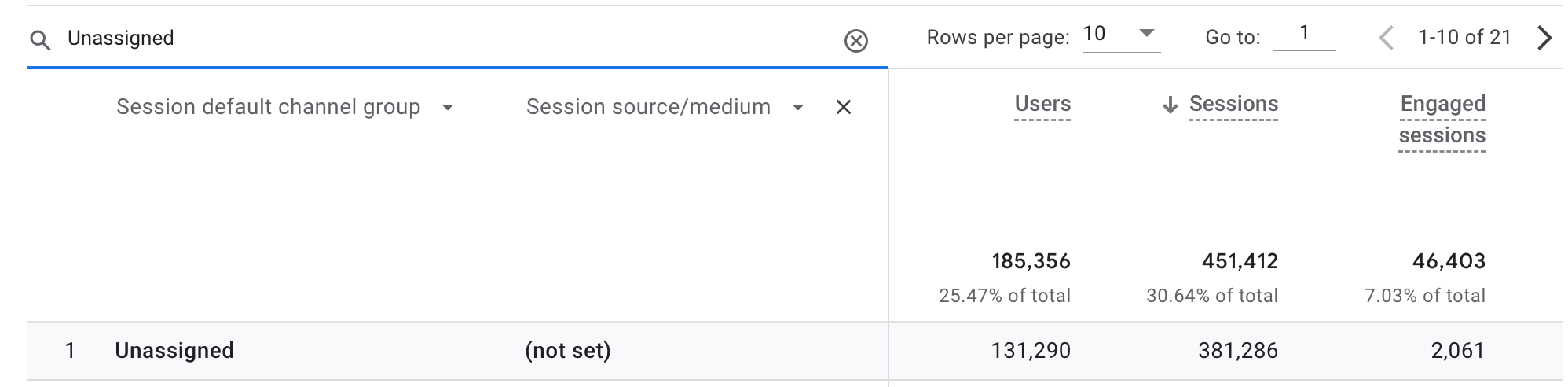
Task: Sort by Engaged sessions column
Action: (x=1442, y=120)
